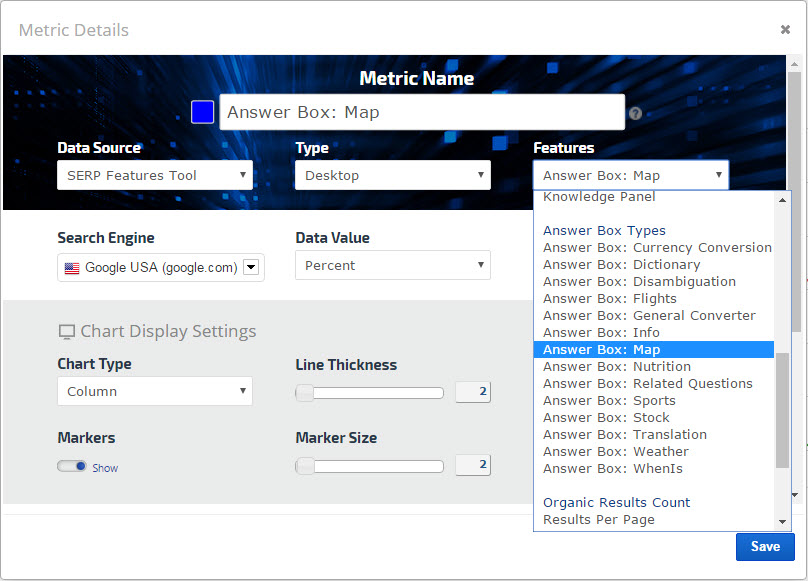Click the Save button
The height and width of the screenshot is (581, 808).
point(765,547)
